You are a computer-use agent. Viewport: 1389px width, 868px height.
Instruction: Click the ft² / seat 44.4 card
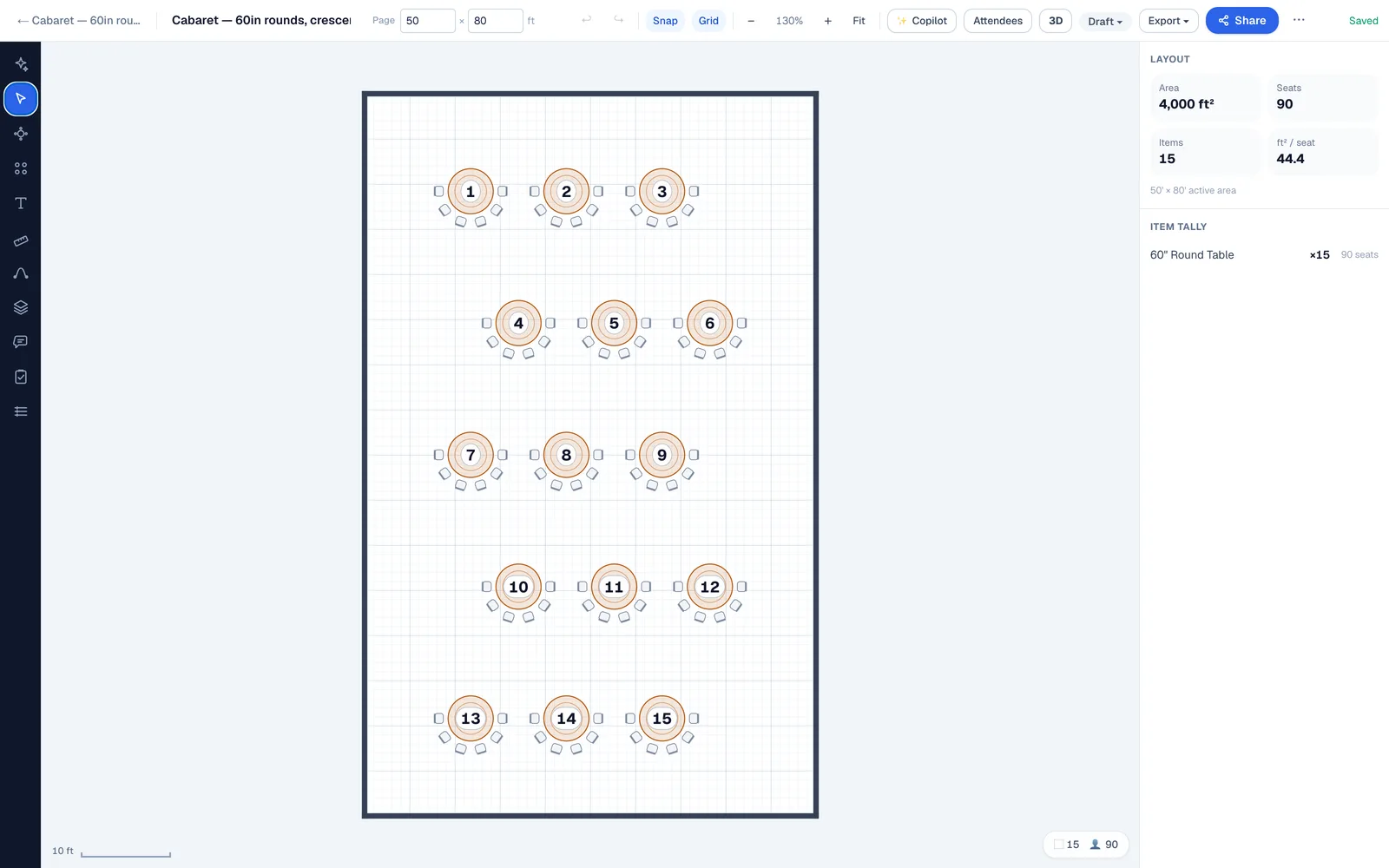1323,152
